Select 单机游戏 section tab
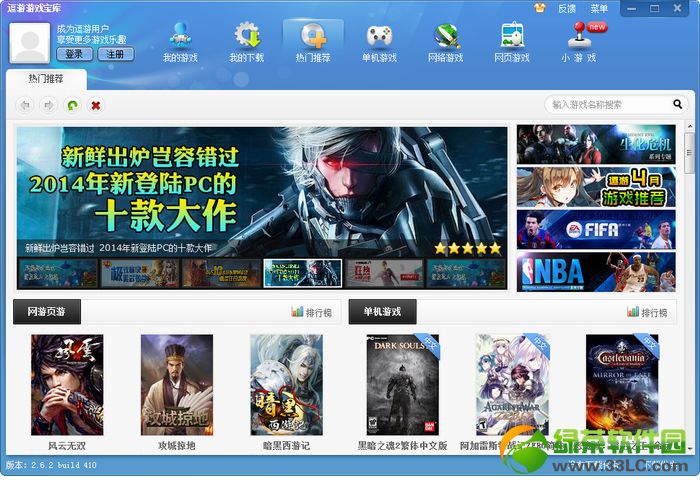The height and width of the screenshot is (487, 700). pyautogui.click(x=383, y=312)
